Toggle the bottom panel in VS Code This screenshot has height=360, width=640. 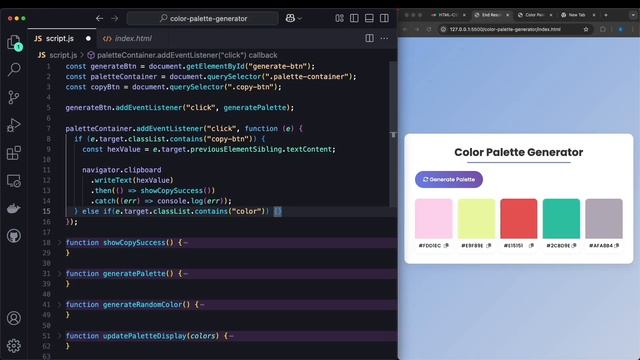point(369,18)
